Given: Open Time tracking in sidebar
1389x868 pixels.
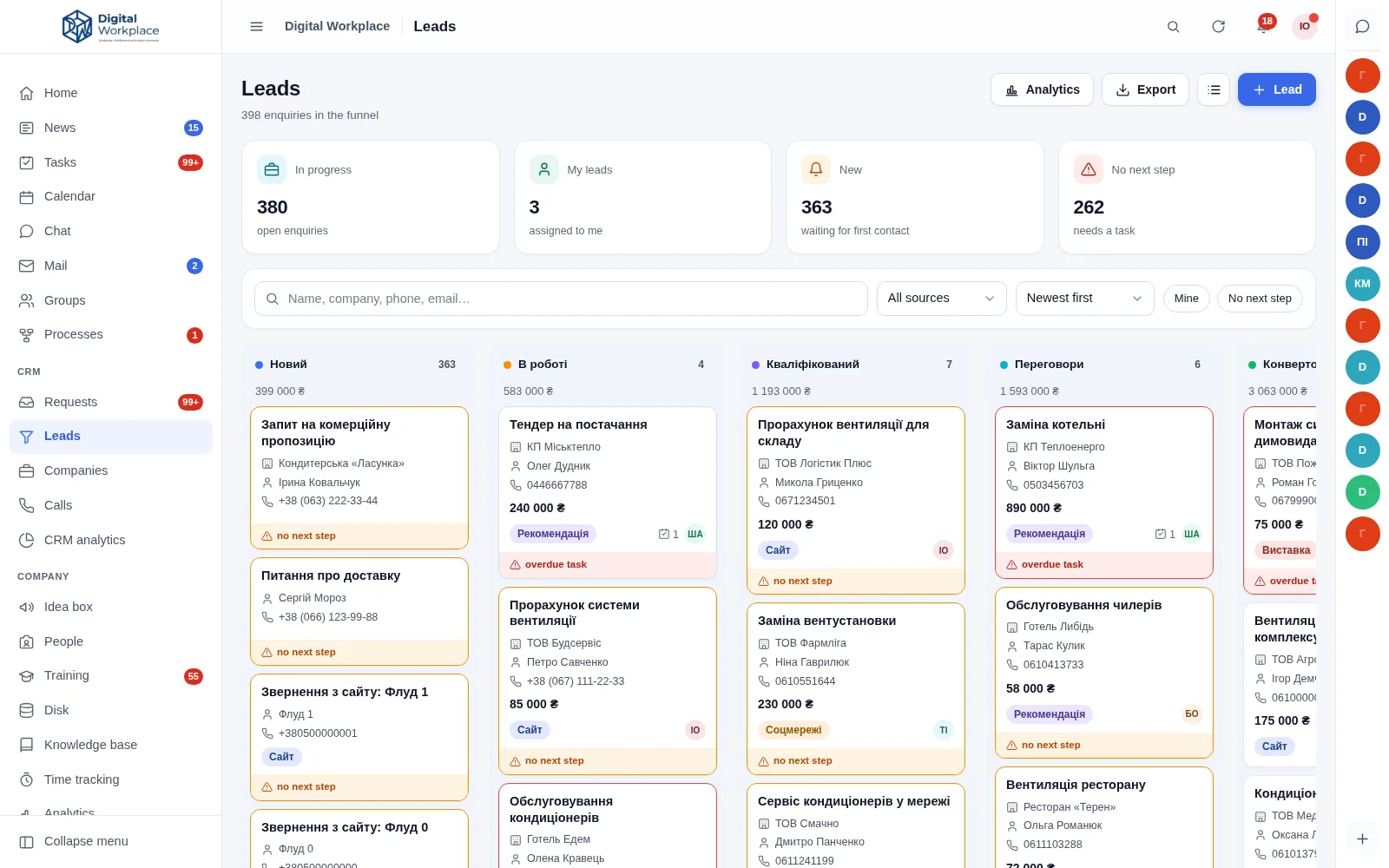Looking at the screenshot, I should 111,779.
